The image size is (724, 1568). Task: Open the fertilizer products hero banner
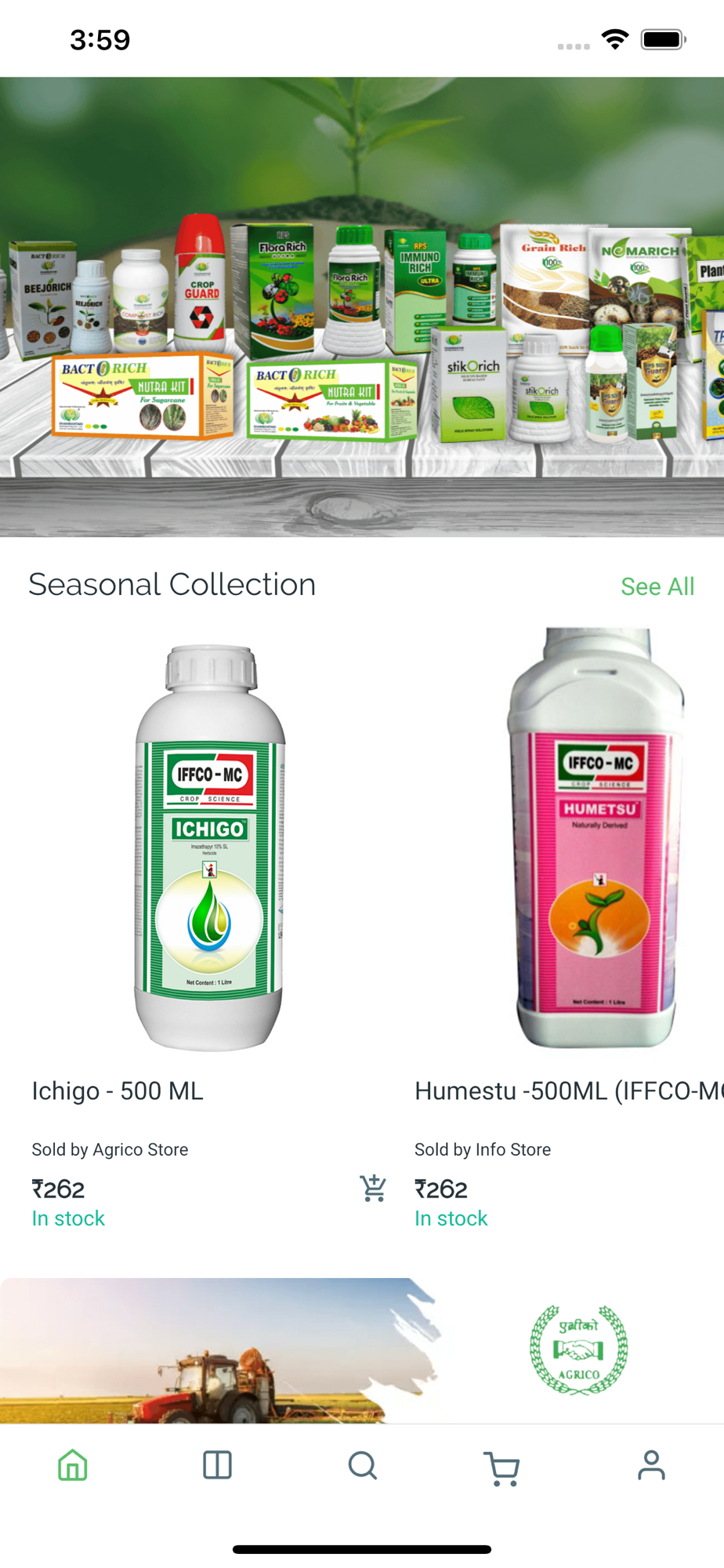pyautogui.click(x=362, y=307)
